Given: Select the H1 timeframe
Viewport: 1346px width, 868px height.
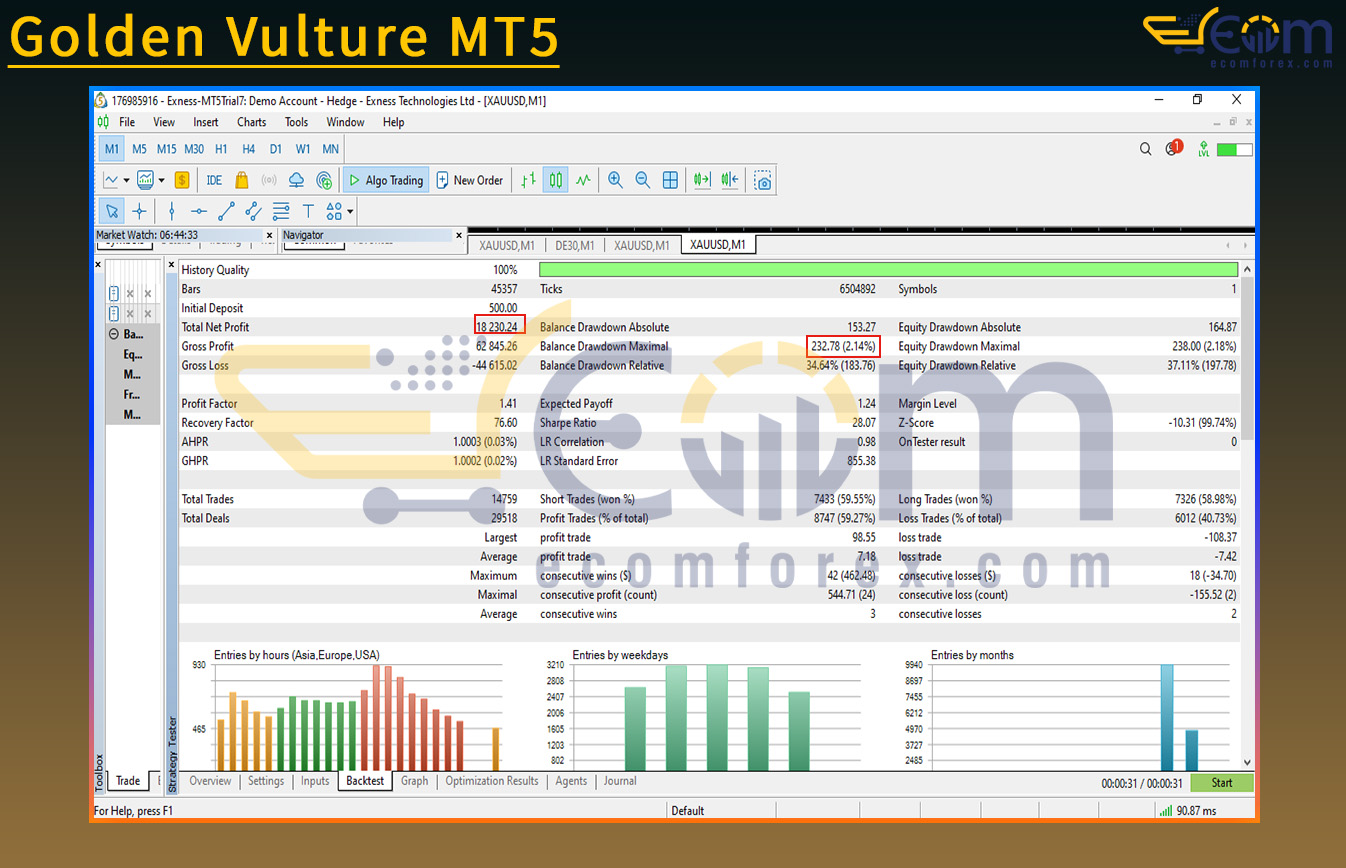Looking at the screenshot, I should pyautogui.click(x=221, y=149).
